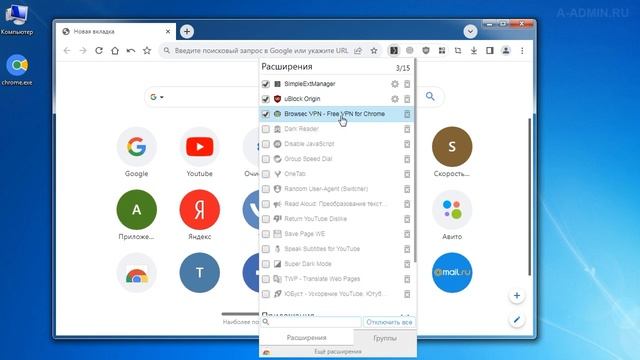Click the extension search input field

(x=311, y=322)
